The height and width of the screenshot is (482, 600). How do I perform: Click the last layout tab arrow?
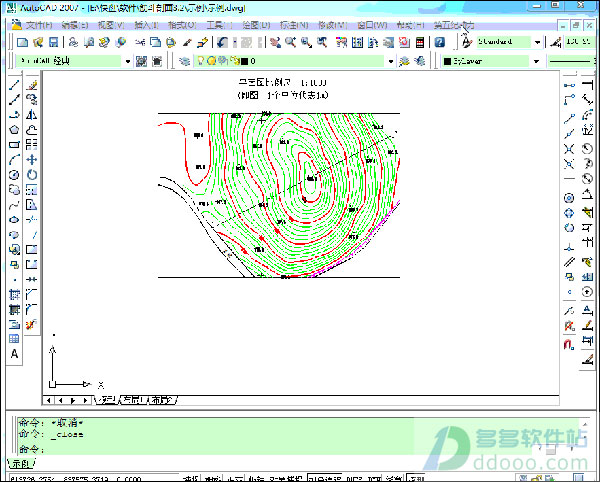[86, 400]
